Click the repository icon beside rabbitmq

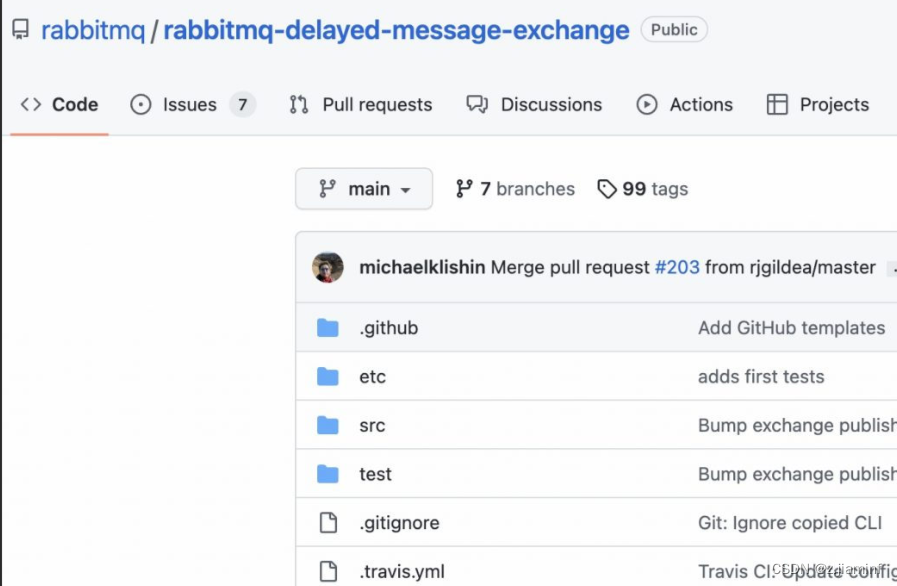20,30
